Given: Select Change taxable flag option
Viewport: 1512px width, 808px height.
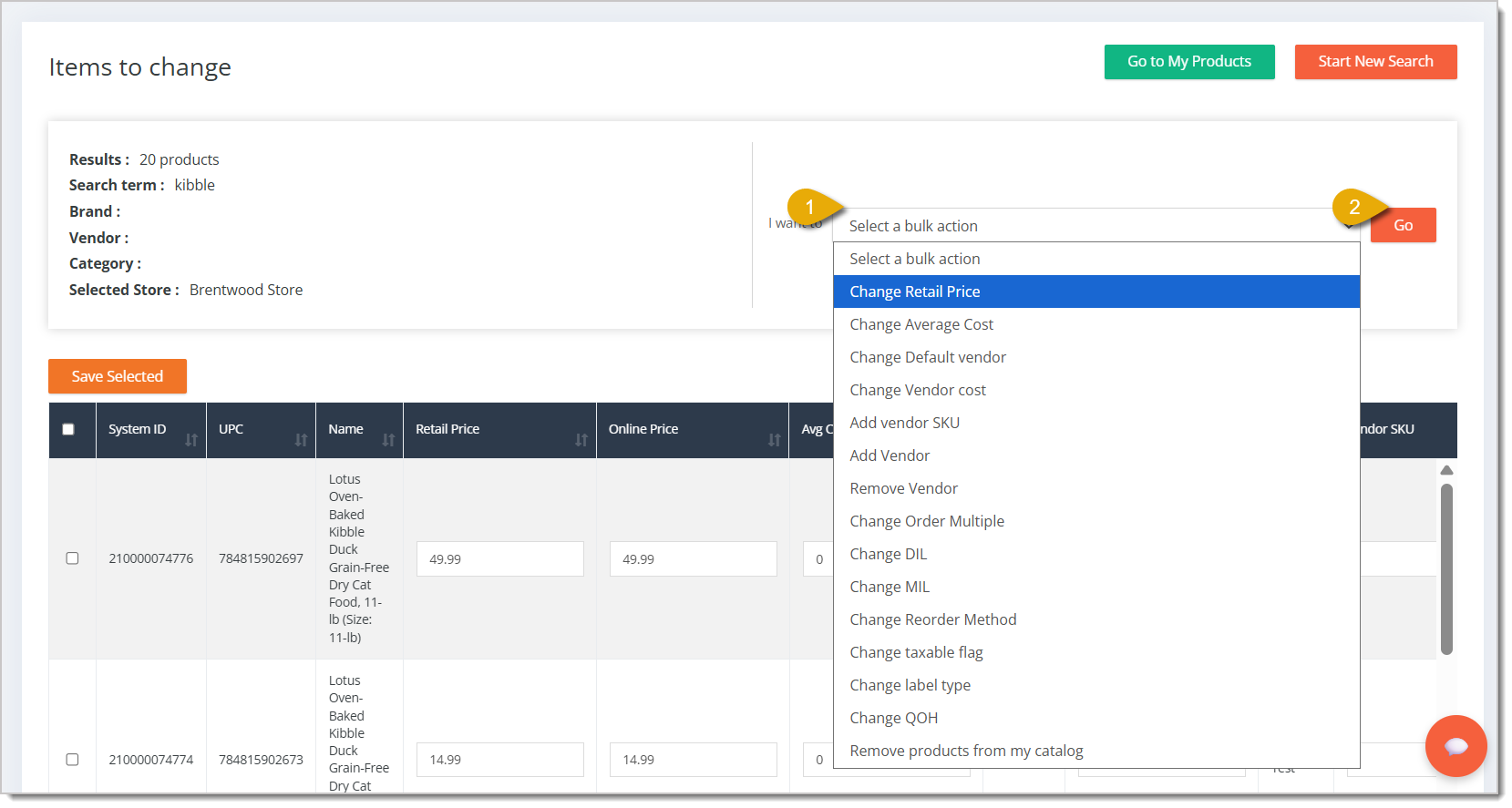Looking at the screenshot, I should (1096, 652).
